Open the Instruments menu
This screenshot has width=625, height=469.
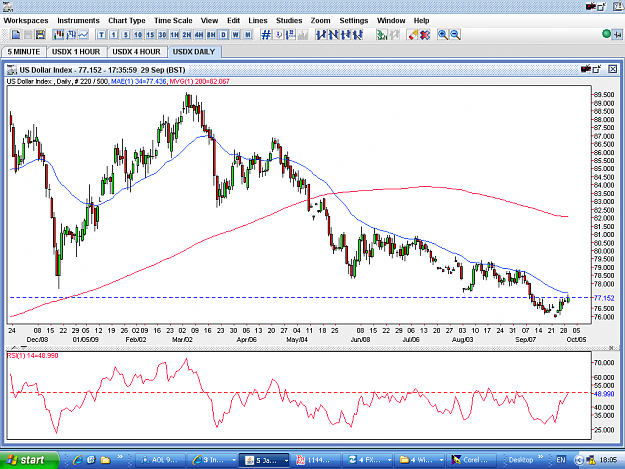click(79, 21)
